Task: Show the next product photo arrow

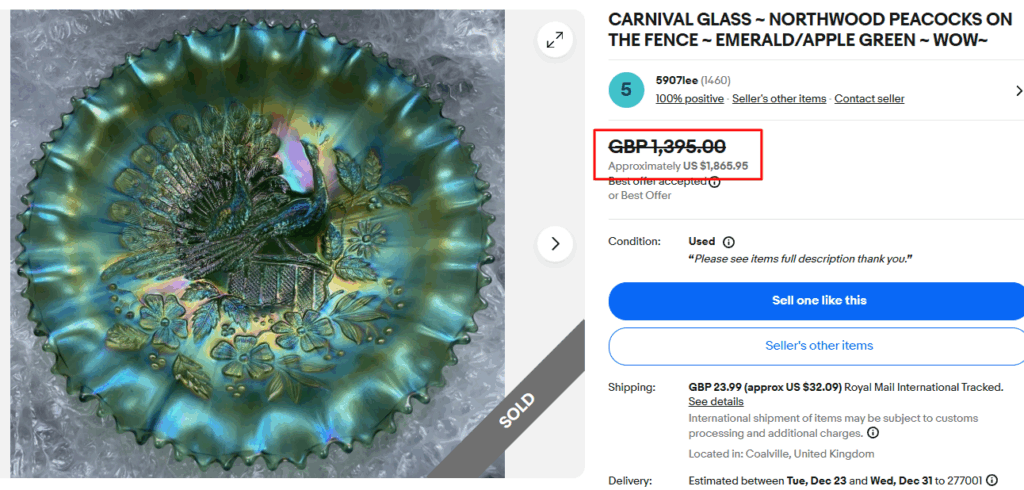Action: (x=554, y=243)
